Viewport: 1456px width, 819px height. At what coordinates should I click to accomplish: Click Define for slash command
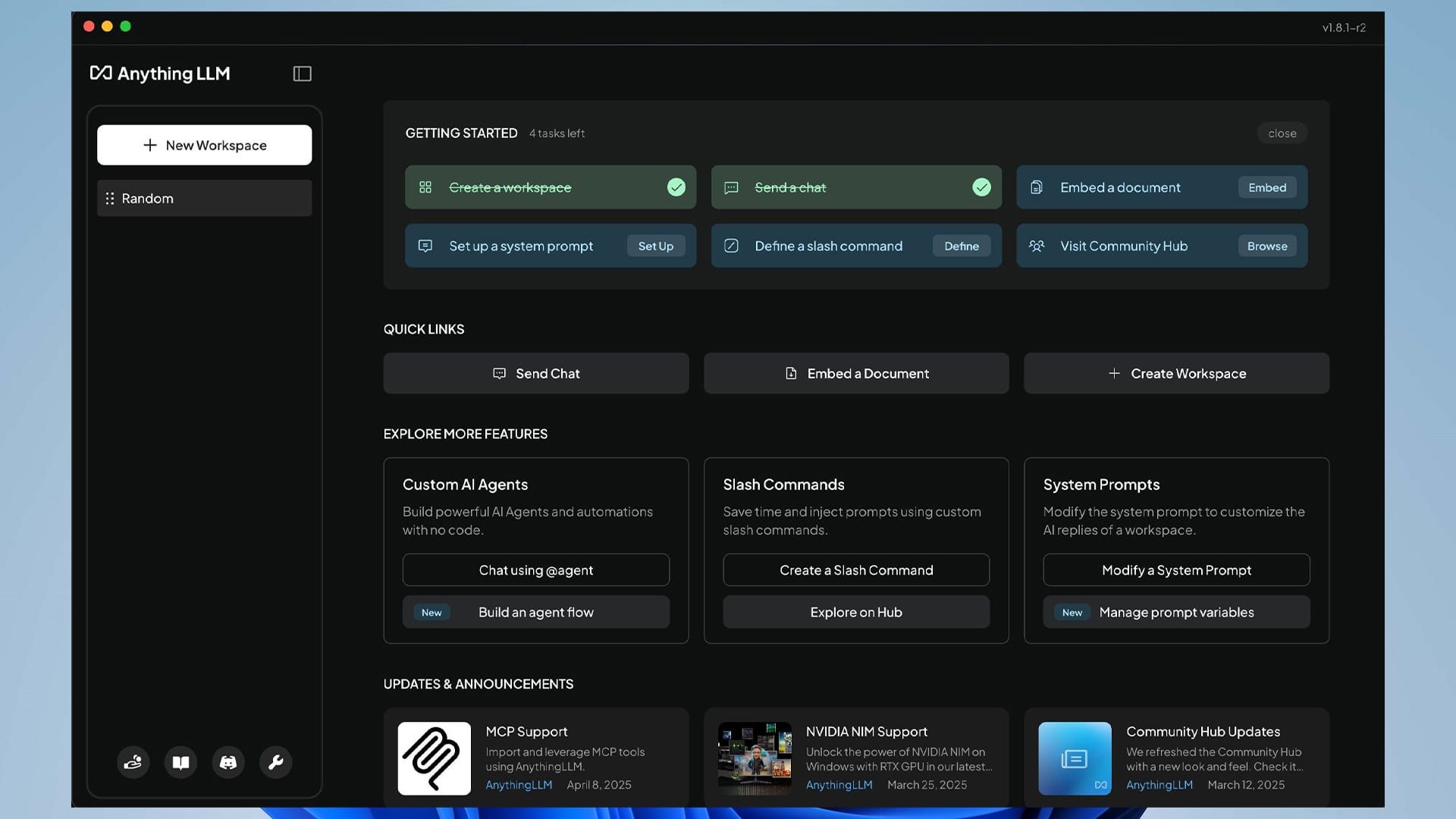point(961,246)
